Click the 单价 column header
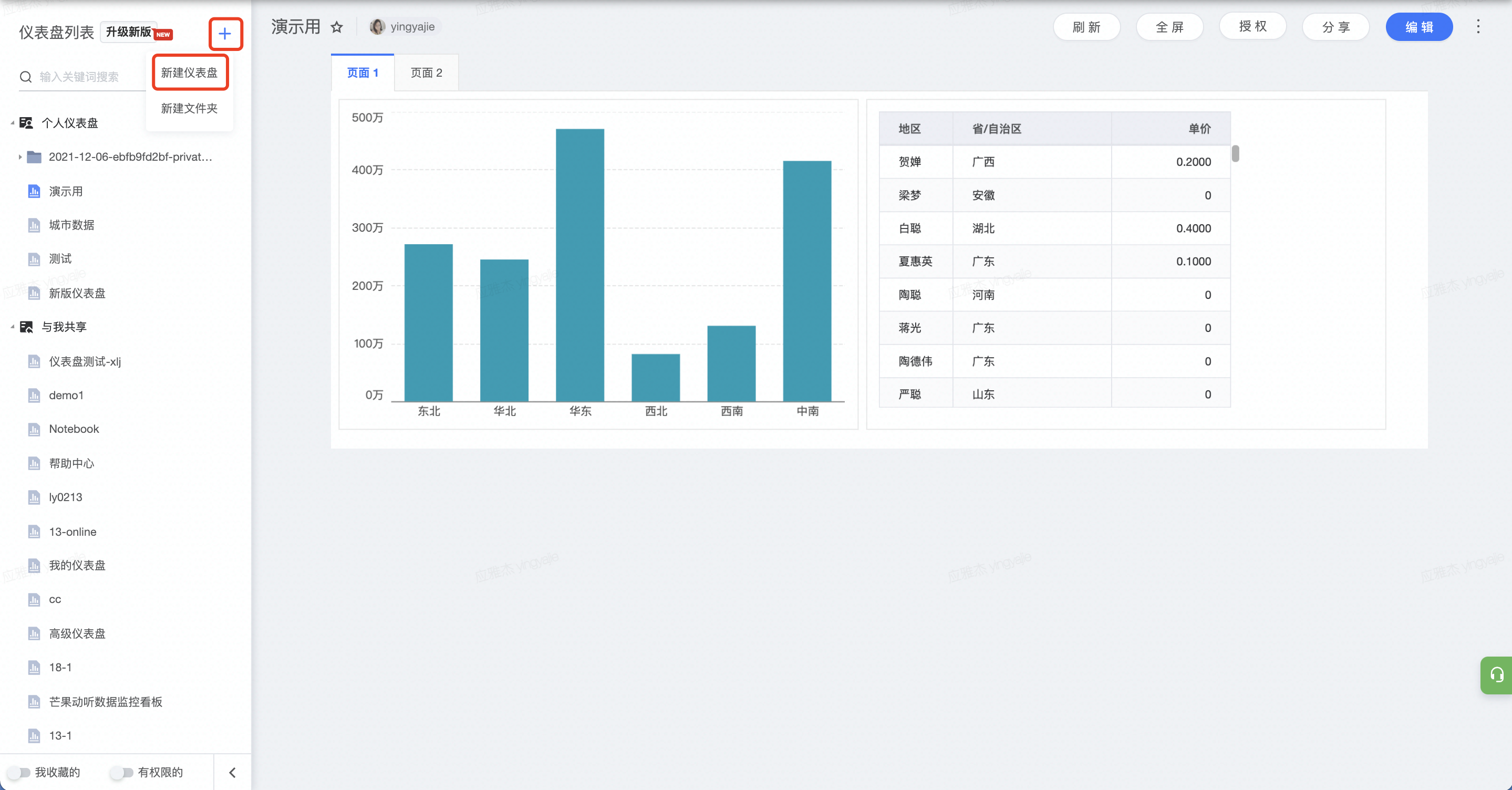Screen dimensions: 1512x790 (1171, 129)
